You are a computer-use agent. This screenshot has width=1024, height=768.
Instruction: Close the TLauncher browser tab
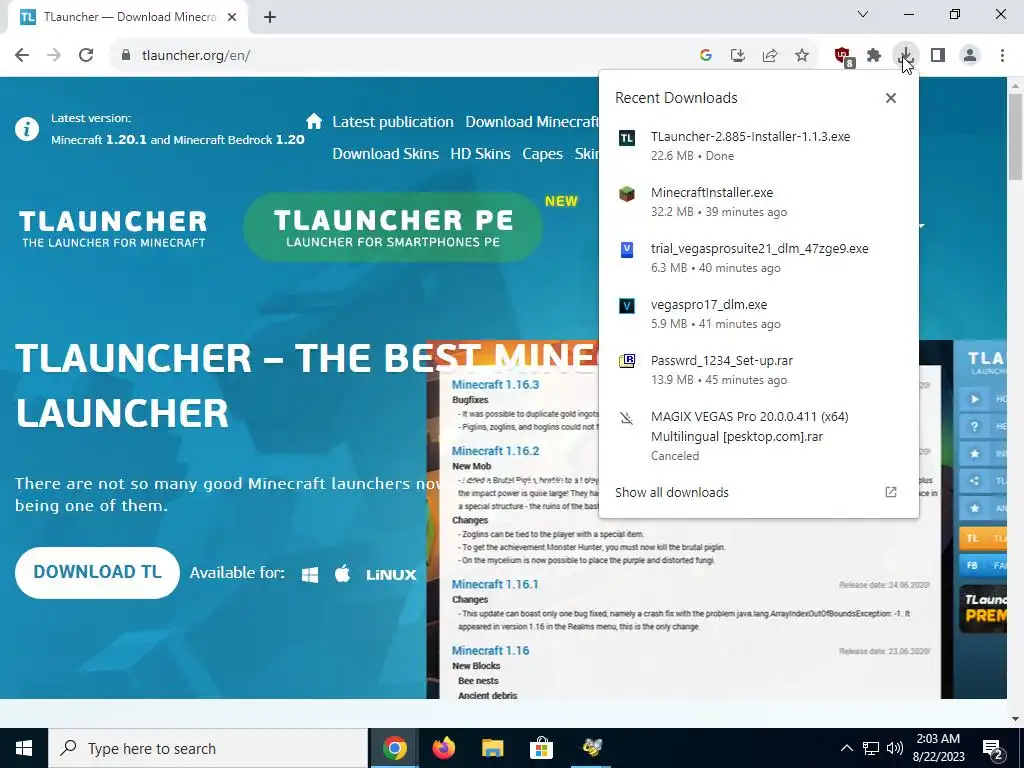click(232, 18)
